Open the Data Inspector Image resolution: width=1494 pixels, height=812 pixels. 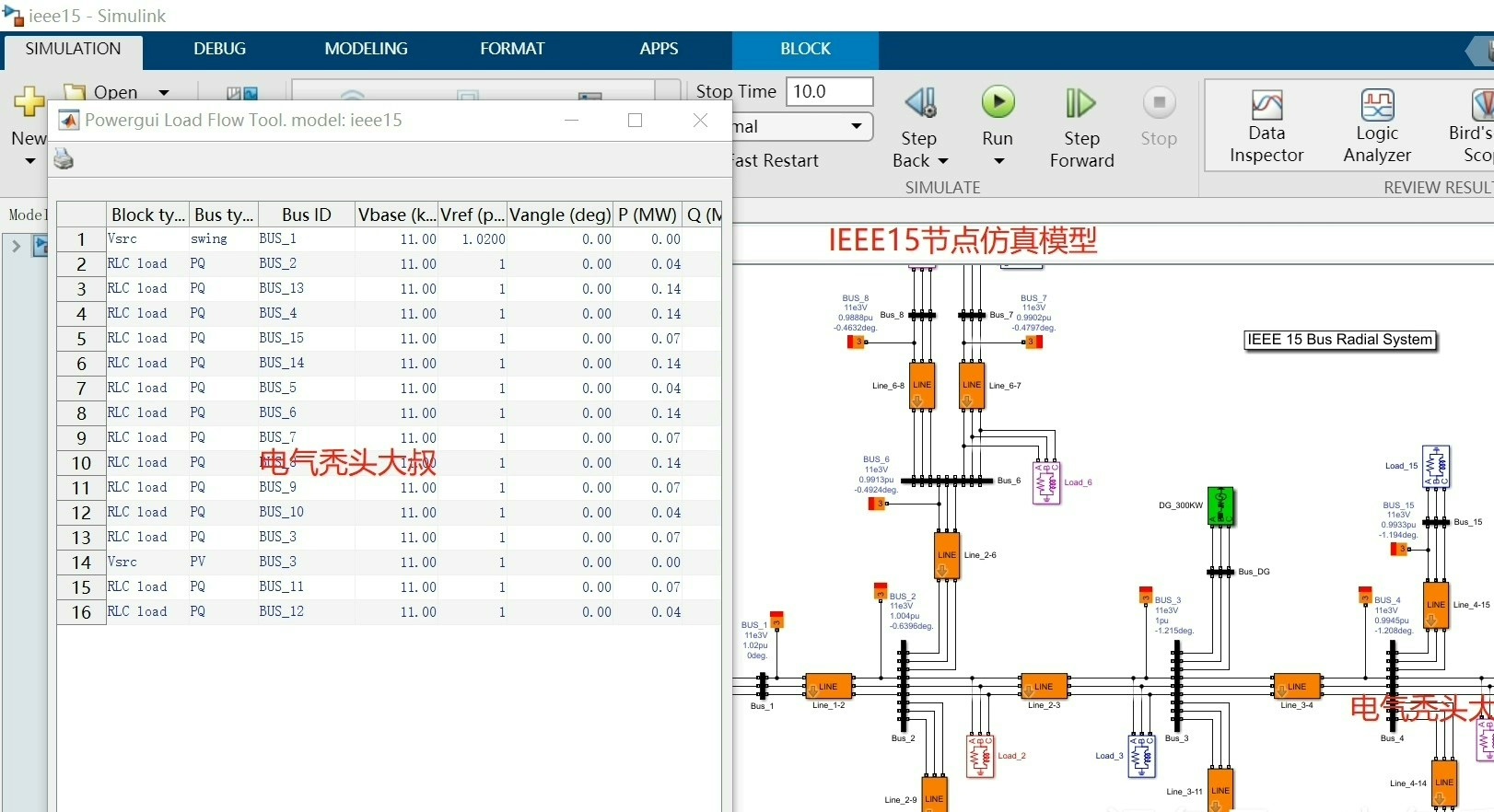1266,127
